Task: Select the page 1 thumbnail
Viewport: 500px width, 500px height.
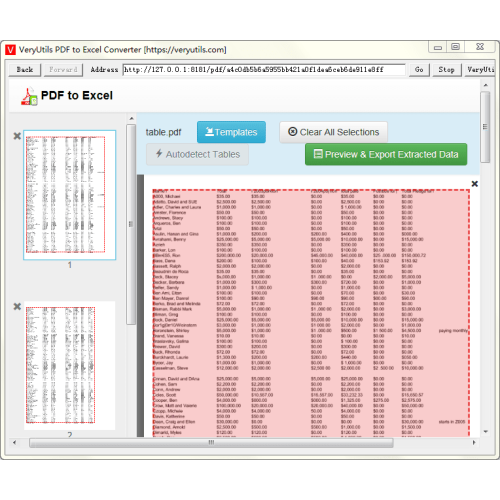Action: tap(70, 195)
